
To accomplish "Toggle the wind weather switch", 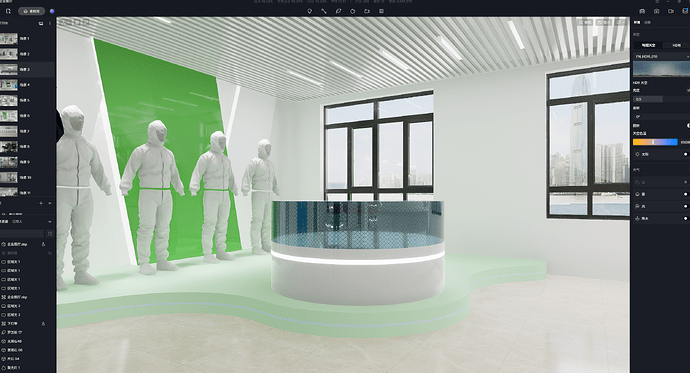I will [685, 206].
